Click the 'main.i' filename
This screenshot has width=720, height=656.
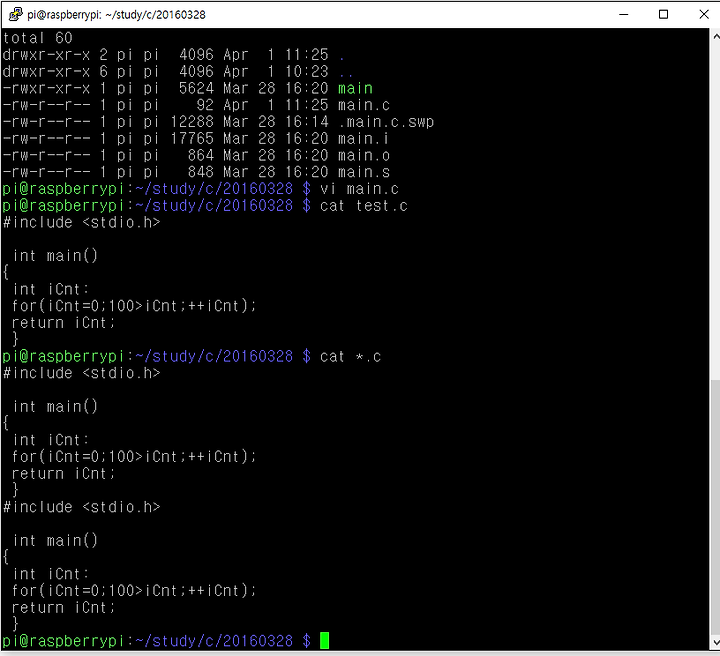click(363, 139)
